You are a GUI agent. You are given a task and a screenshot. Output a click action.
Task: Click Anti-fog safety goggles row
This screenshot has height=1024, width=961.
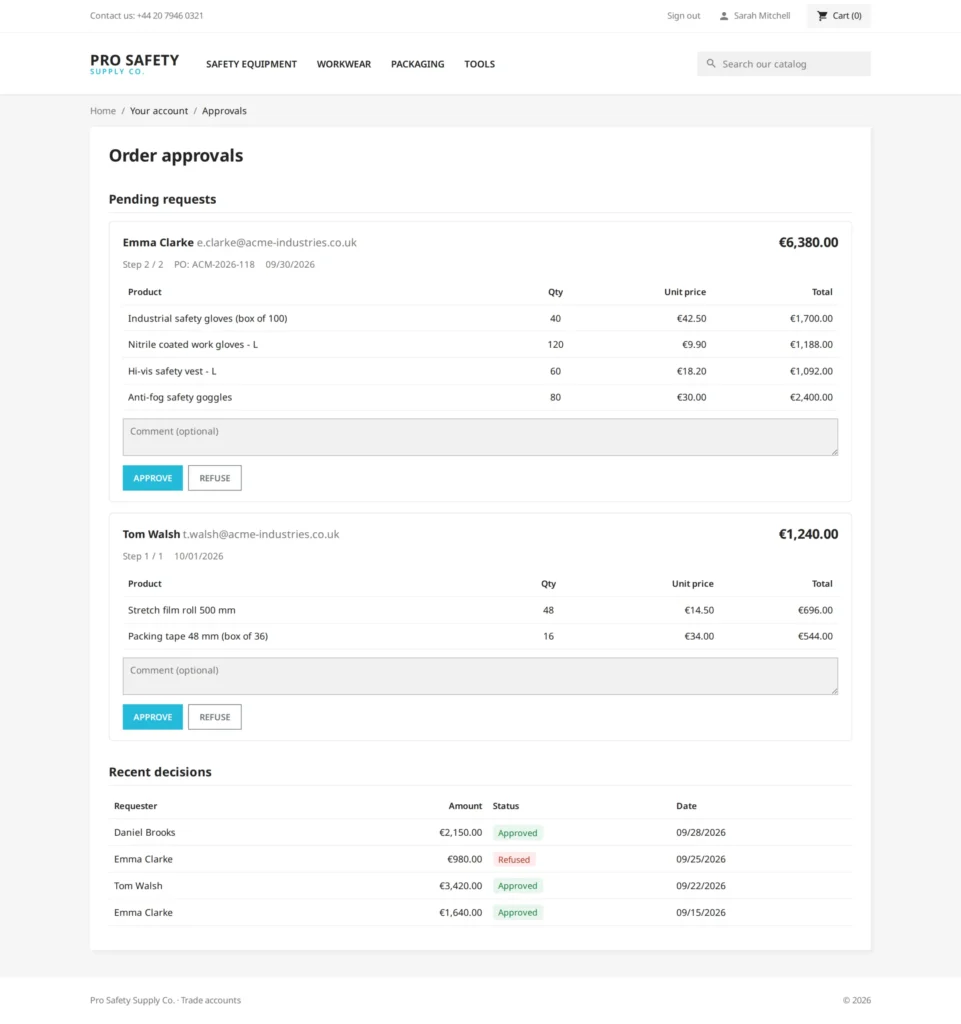click(x=480, y=397)
